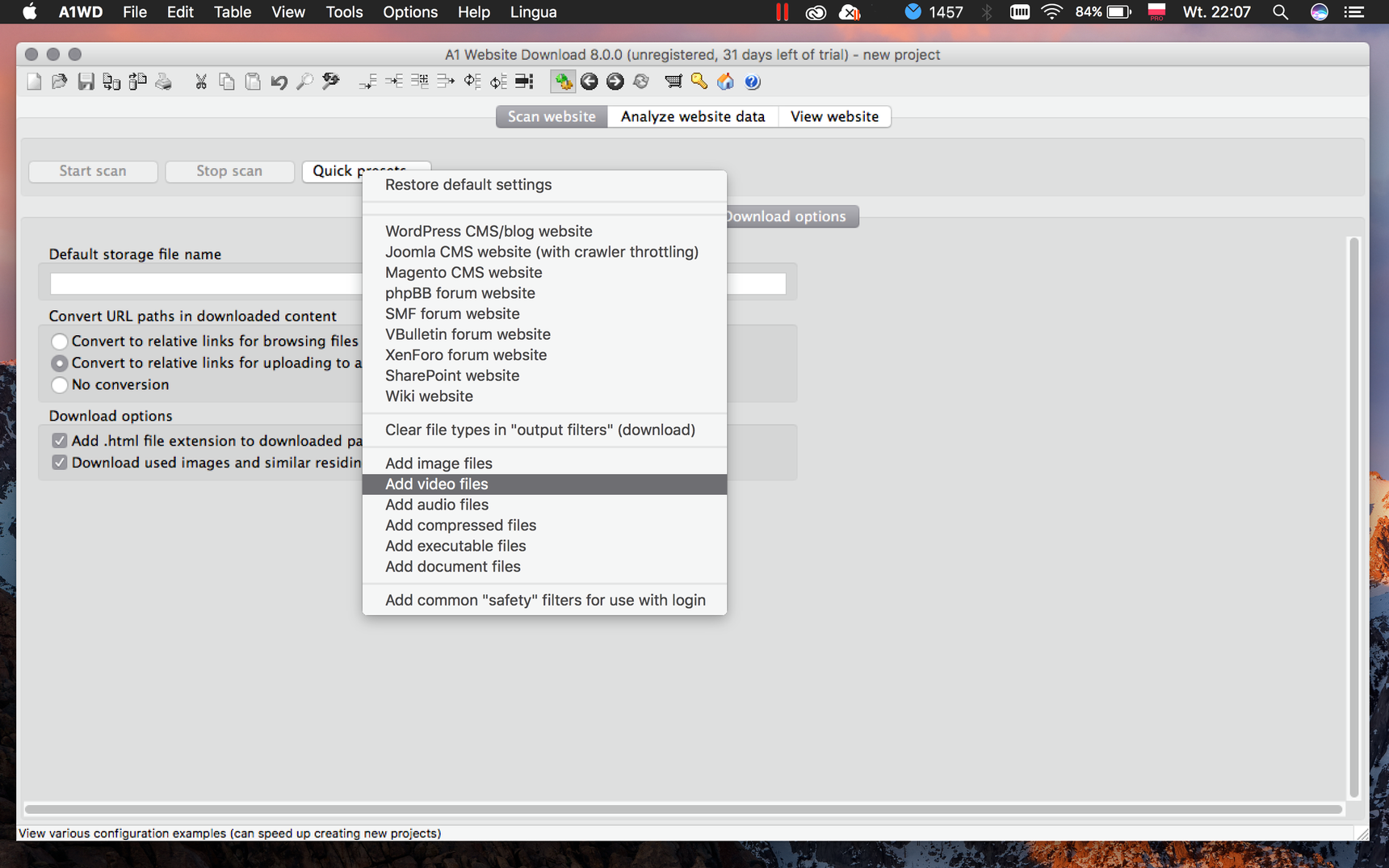
Task: Click the highlighted green puzzle toolbar icon
Action: point(563,82)
